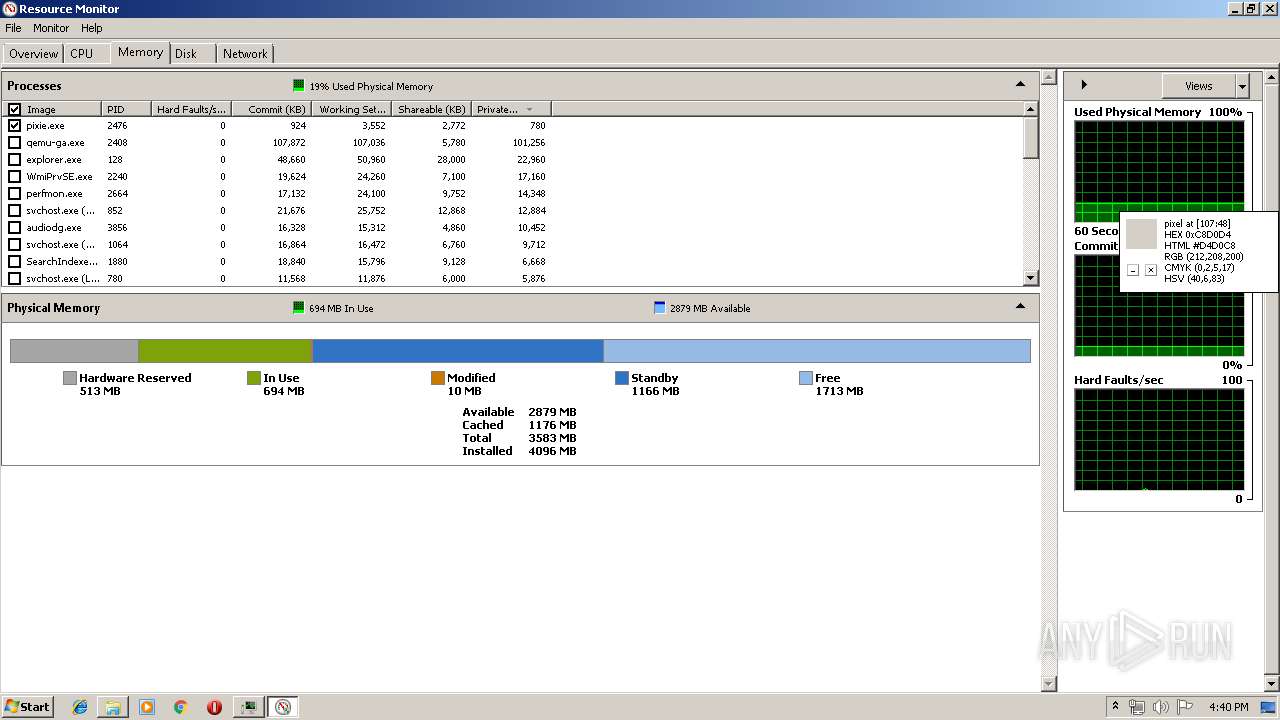Click the 694 MB In Use indicator icon
The width and height of the screenshot is (1280, 720).
pos(298,308)
